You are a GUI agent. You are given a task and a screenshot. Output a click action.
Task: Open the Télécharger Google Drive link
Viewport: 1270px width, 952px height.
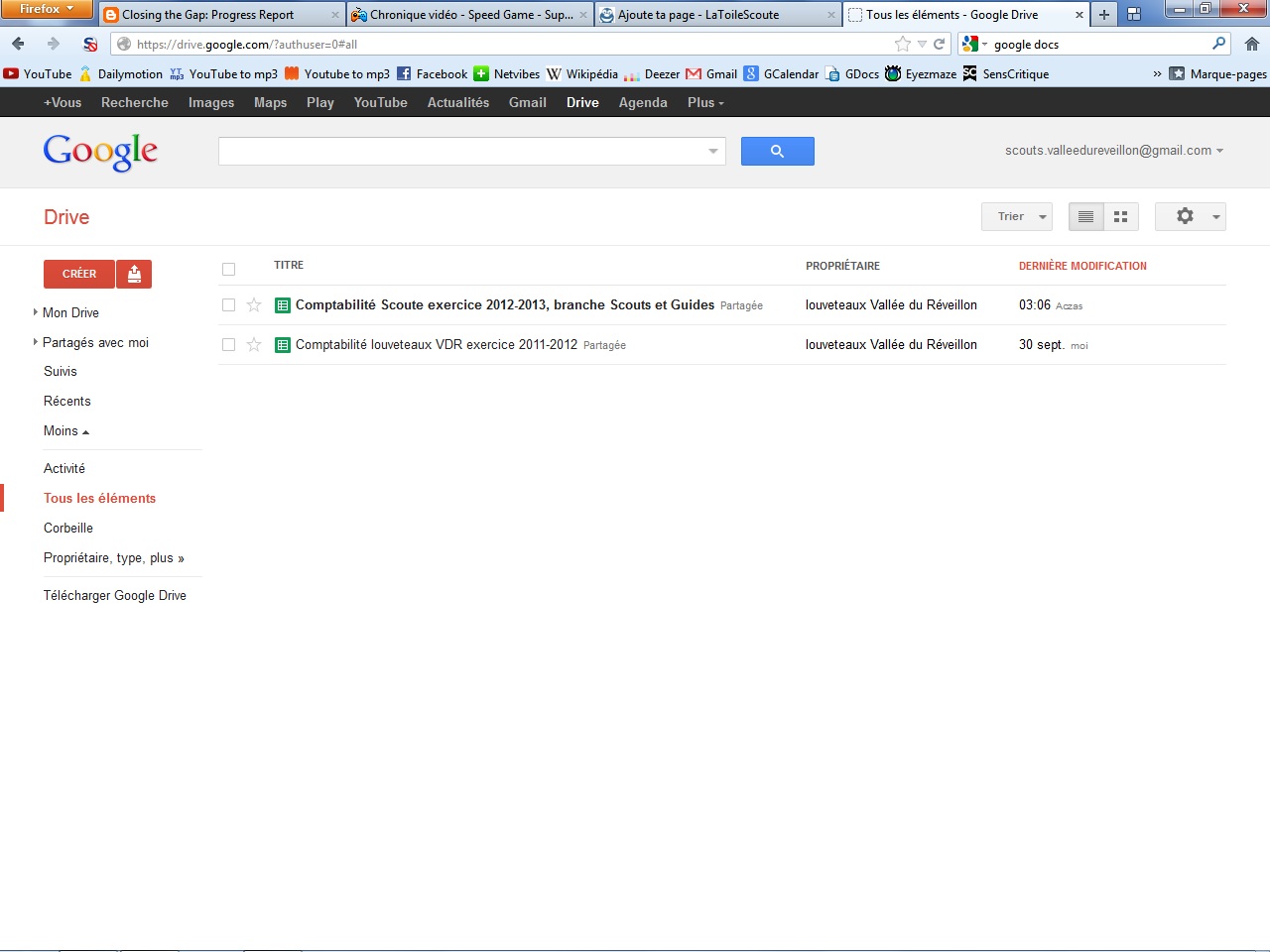(115, 595)
